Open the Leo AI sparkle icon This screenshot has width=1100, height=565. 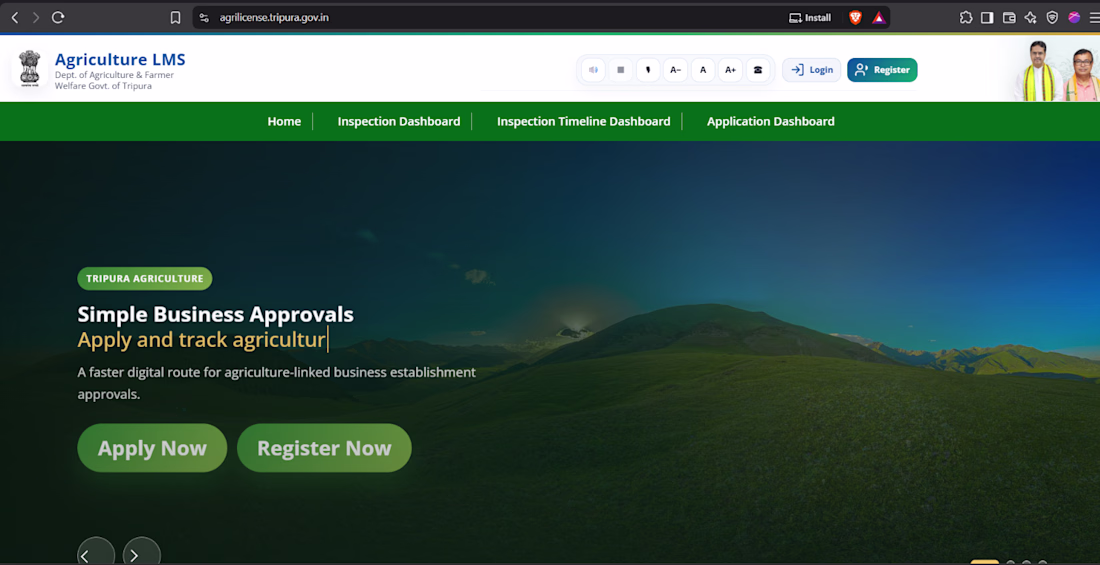(x=1030, y=18)
